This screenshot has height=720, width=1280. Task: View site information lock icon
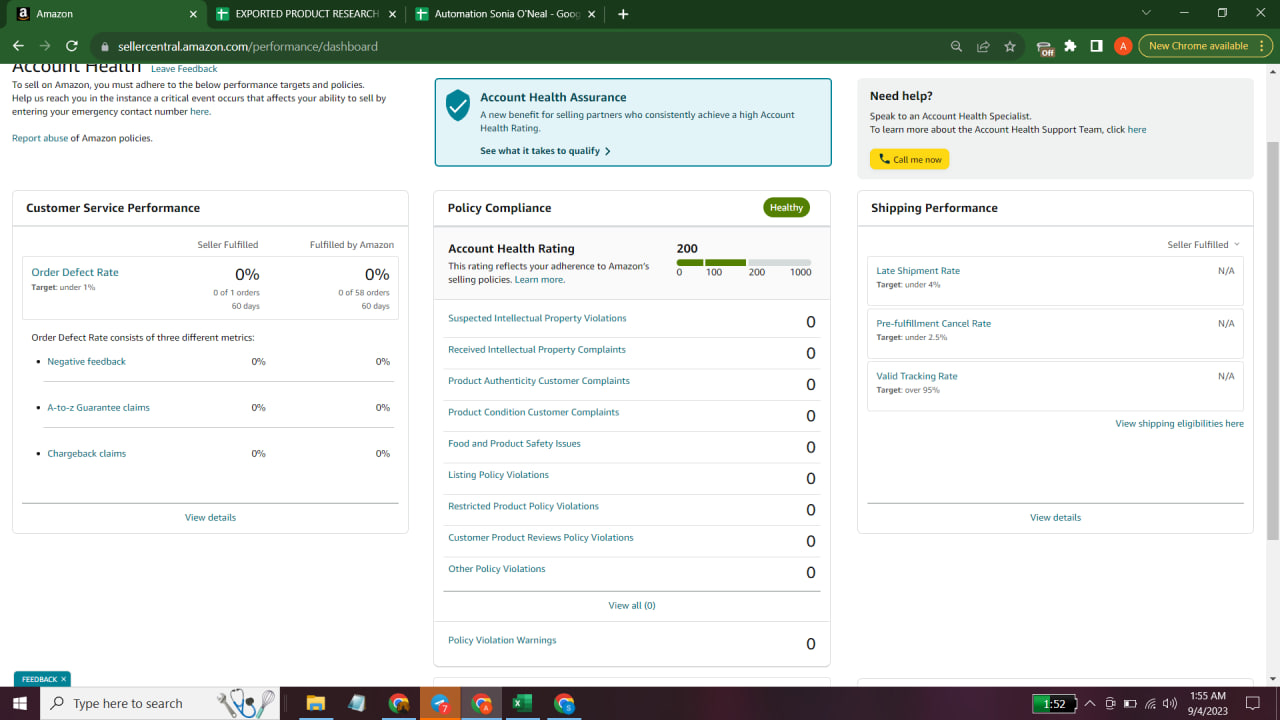[105, 46]
